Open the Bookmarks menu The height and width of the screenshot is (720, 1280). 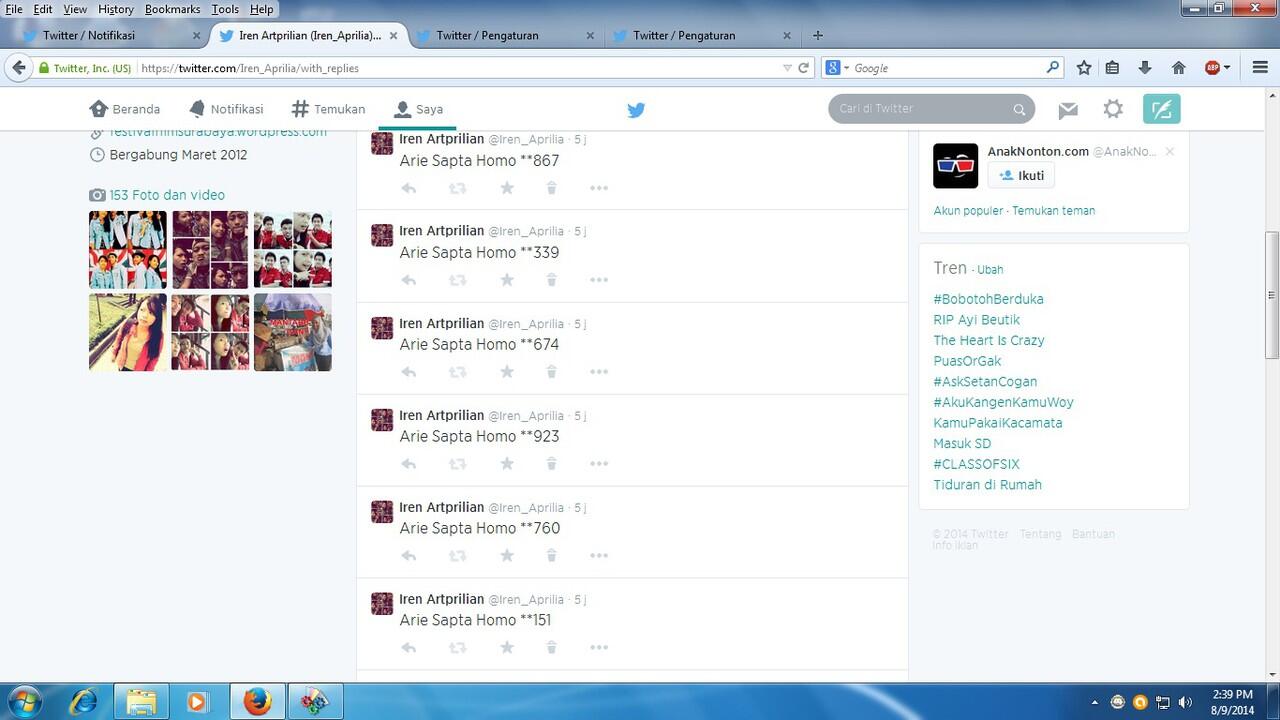172,9
